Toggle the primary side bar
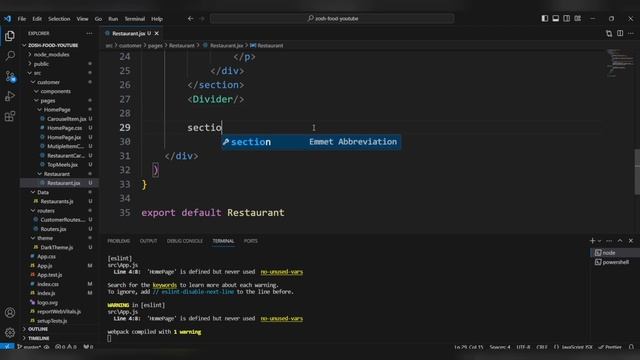Image resolution: width=640 pixels, height=360 pixels. click(545, 18)
